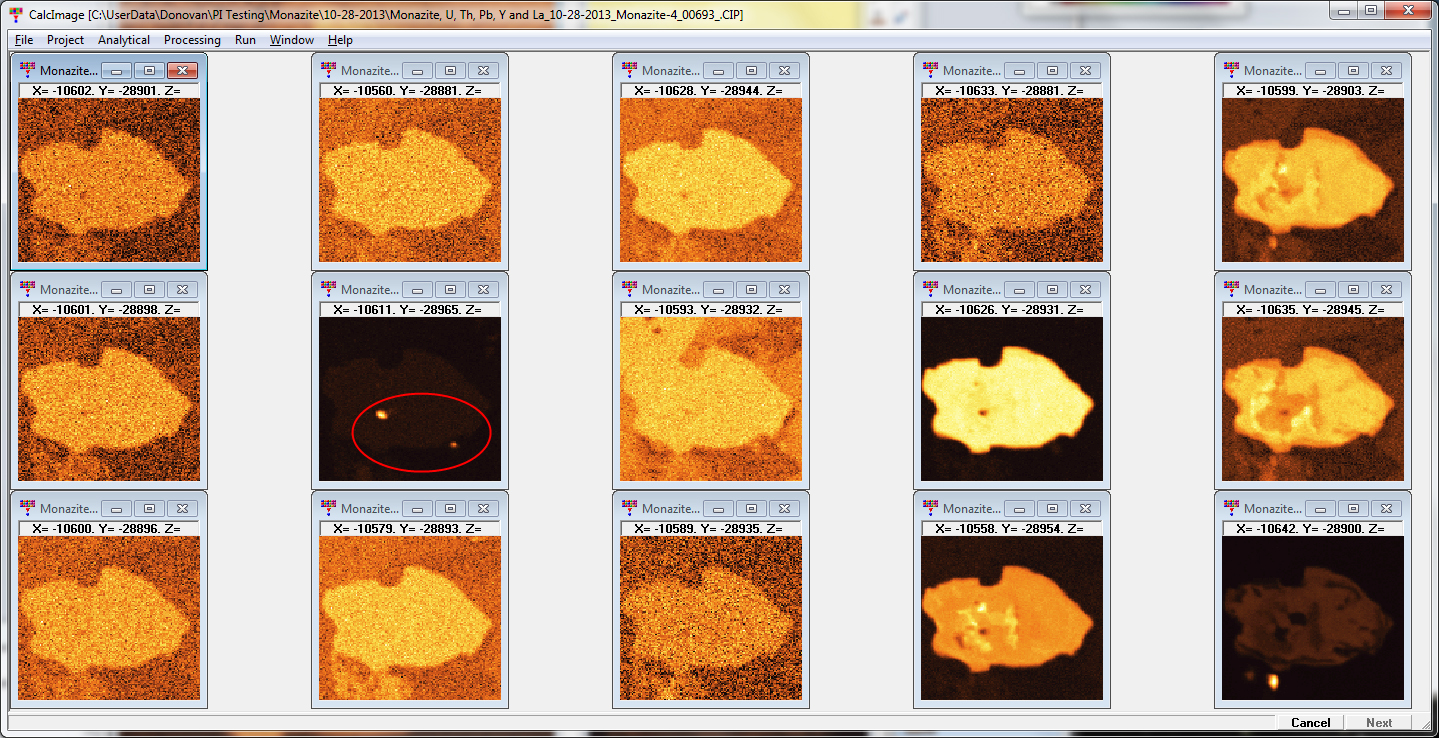Click the window icon of the X= -10628 map
The image size is (1439, 738).
(629, 70)
